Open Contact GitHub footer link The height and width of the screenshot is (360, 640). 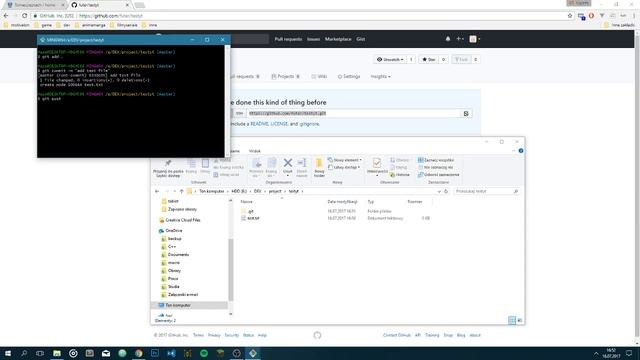pyautogui.click(x=396, y=335)
